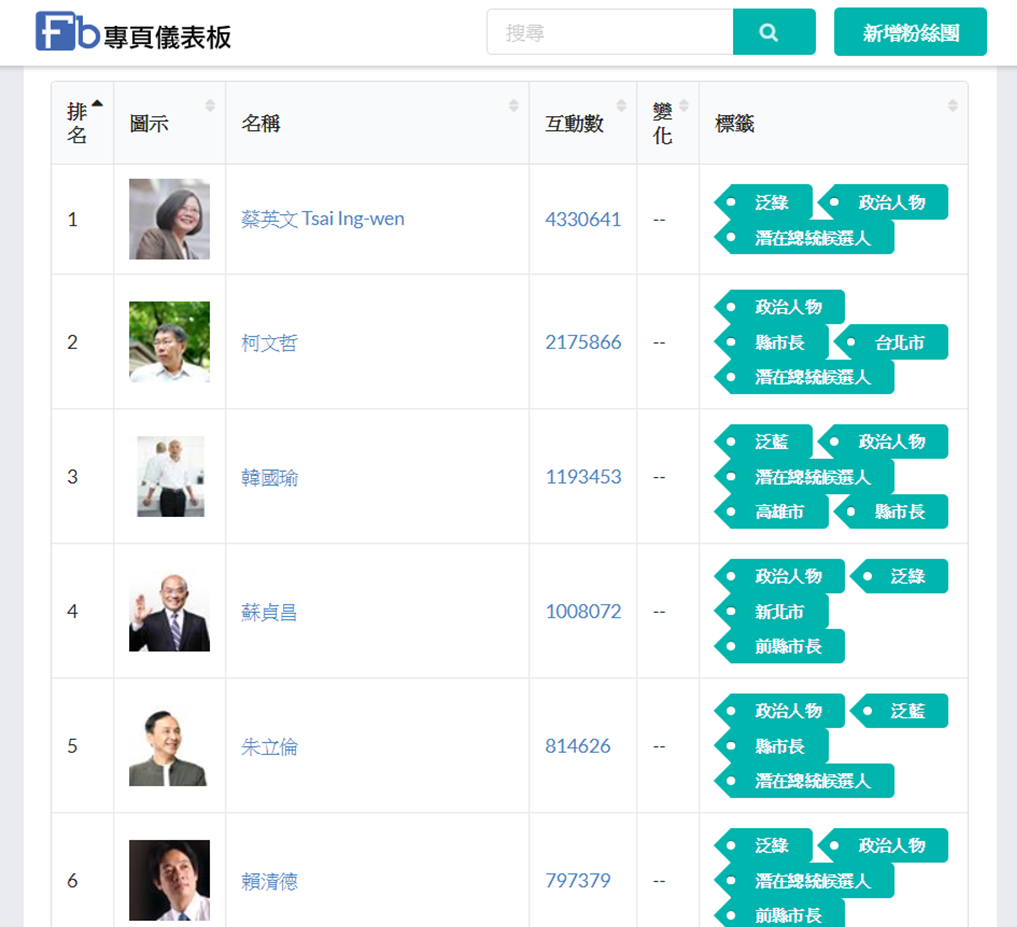The width and height of the screenshot is (1017, 927).
Task: Open 朱立倫 page link
Action: tap(269, 747)
